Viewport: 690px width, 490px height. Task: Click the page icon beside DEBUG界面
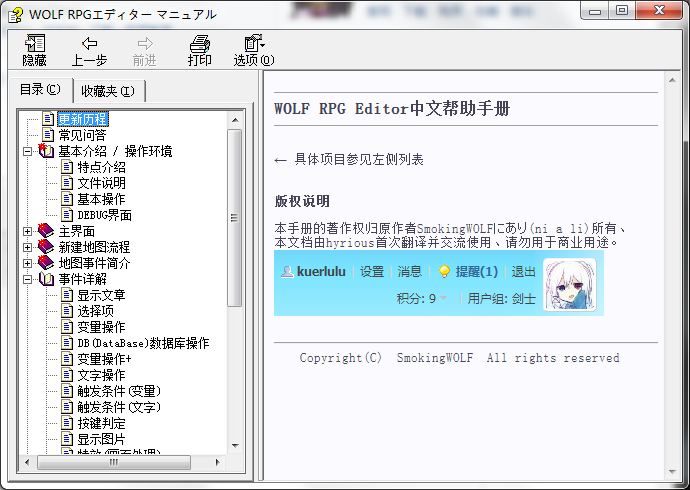click(x=67, y=215)
